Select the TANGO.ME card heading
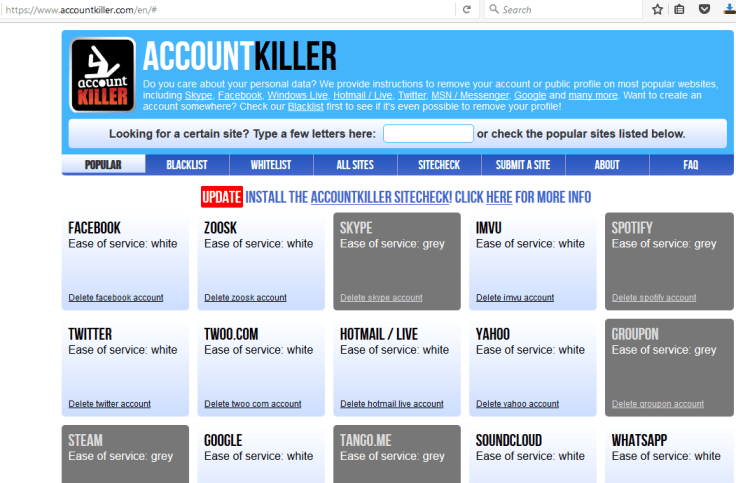The width and height of the screenshot is (736, 483). (x=366, y=440)
